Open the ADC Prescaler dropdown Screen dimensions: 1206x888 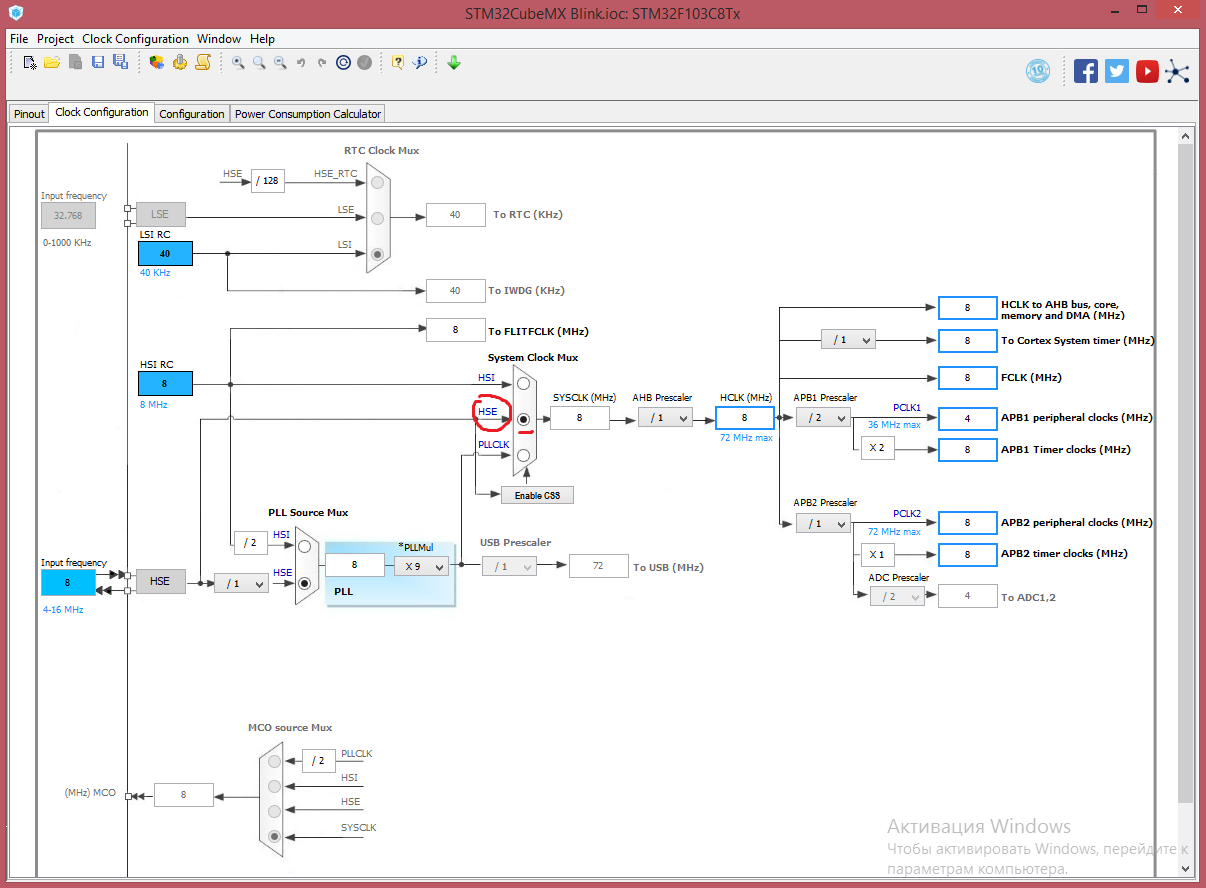coord(897,596)
